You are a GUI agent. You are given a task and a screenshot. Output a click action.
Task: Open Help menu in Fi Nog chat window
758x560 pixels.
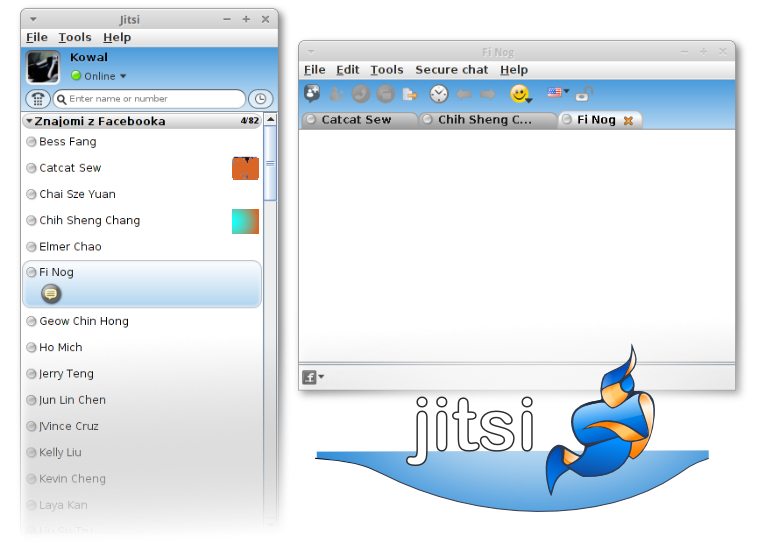tap(514, 70)
